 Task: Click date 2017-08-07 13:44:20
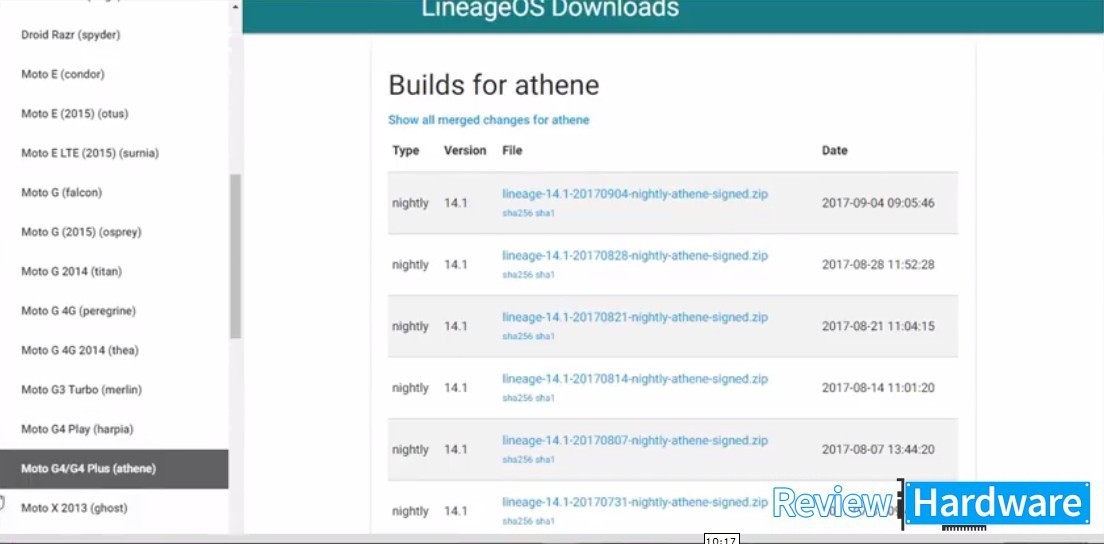point(878,450)
